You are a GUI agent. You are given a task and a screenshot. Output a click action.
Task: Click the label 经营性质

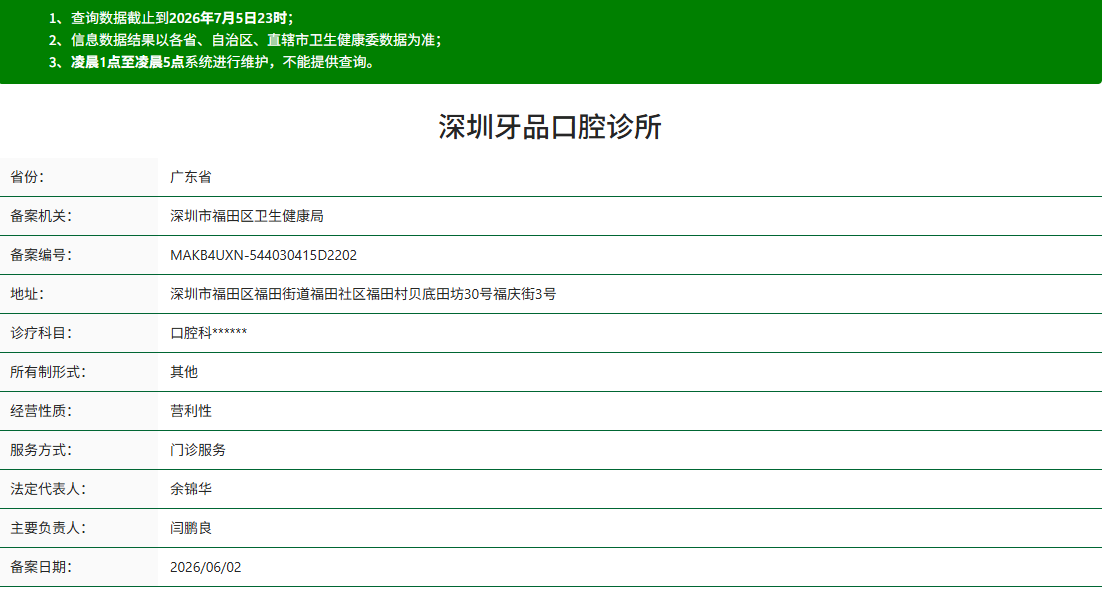tap(41, 411)
